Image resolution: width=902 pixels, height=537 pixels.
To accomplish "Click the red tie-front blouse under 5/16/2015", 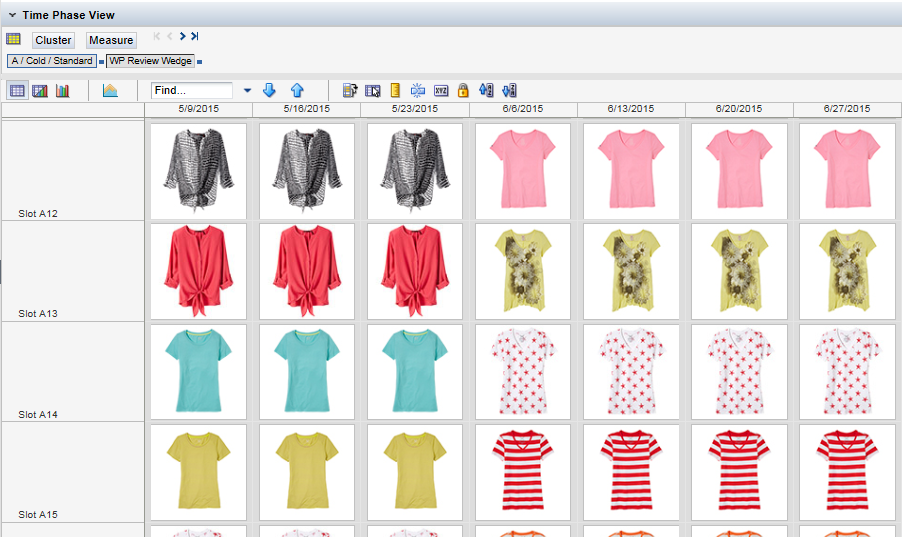I will 307,272.
